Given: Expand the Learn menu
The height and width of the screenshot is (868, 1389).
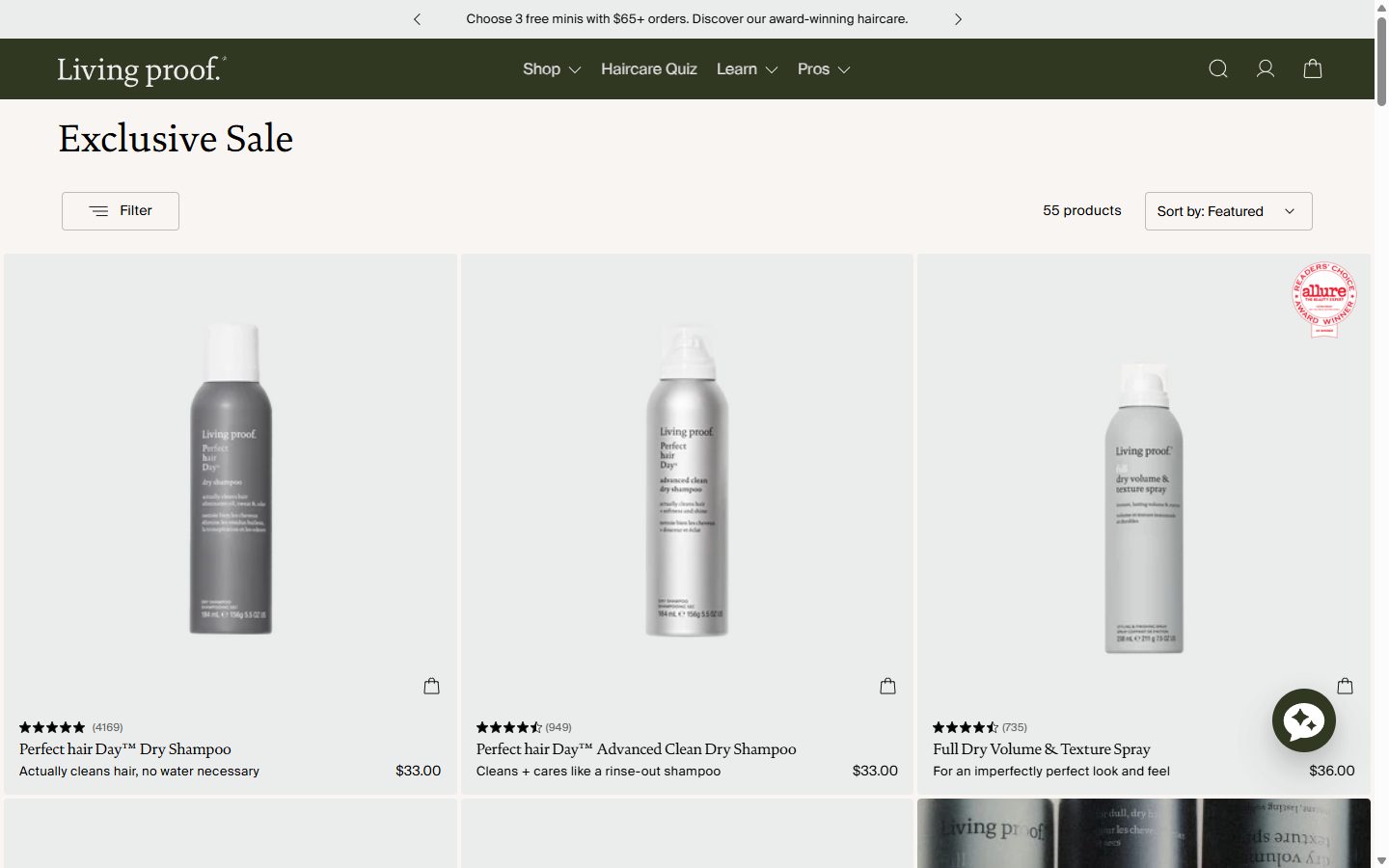Looking at the screenshot, I should pyautogui.click(x=747, y=69).
